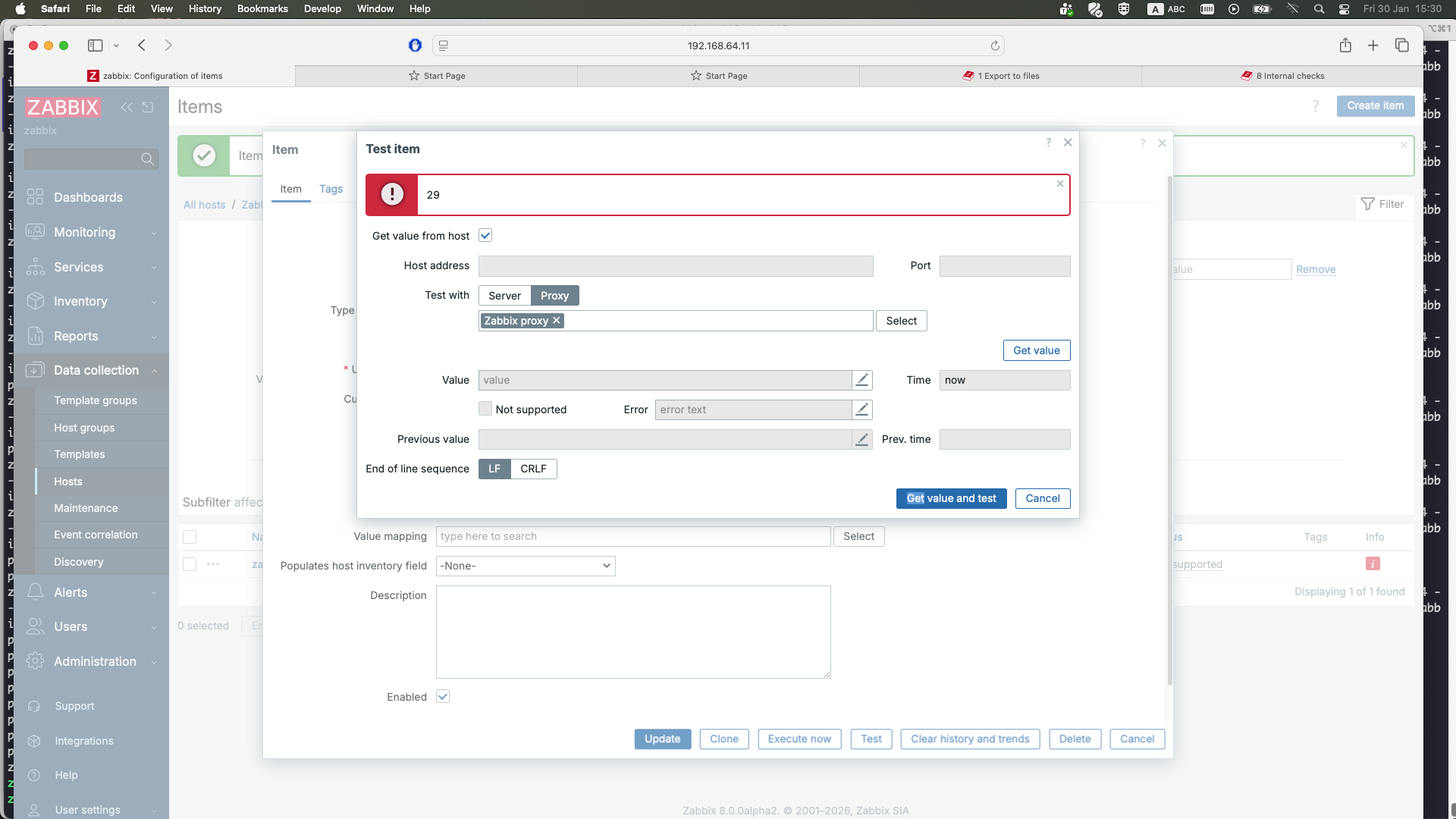
Task: Click the pencil icon for Previous value
Action: click(x=861, y=439)
